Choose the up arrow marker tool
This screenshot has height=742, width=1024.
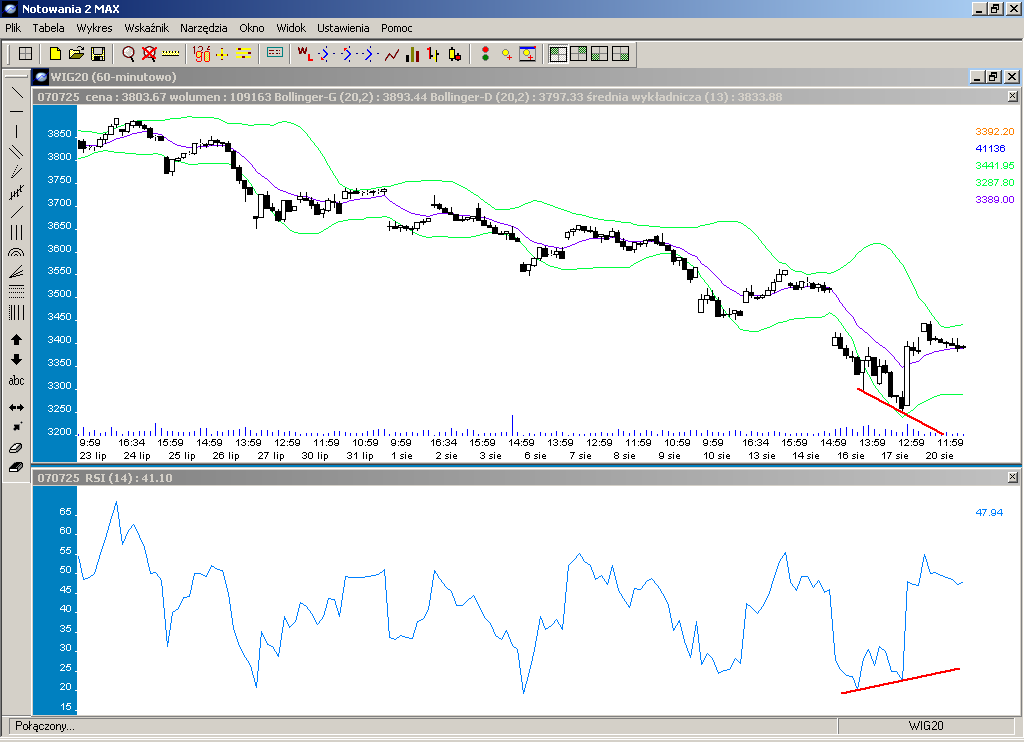(x=16, y=340)
